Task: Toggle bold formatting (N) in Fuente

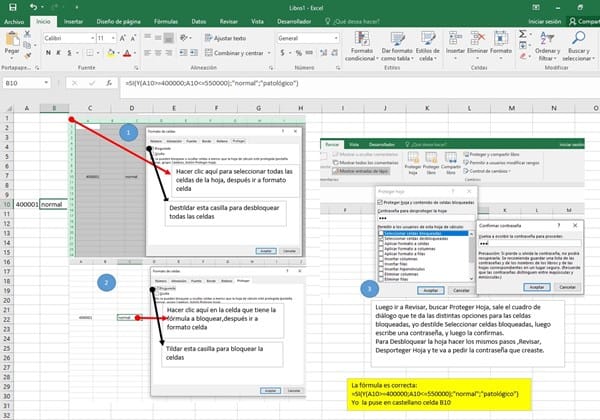Action: click(x=48, y=51)
